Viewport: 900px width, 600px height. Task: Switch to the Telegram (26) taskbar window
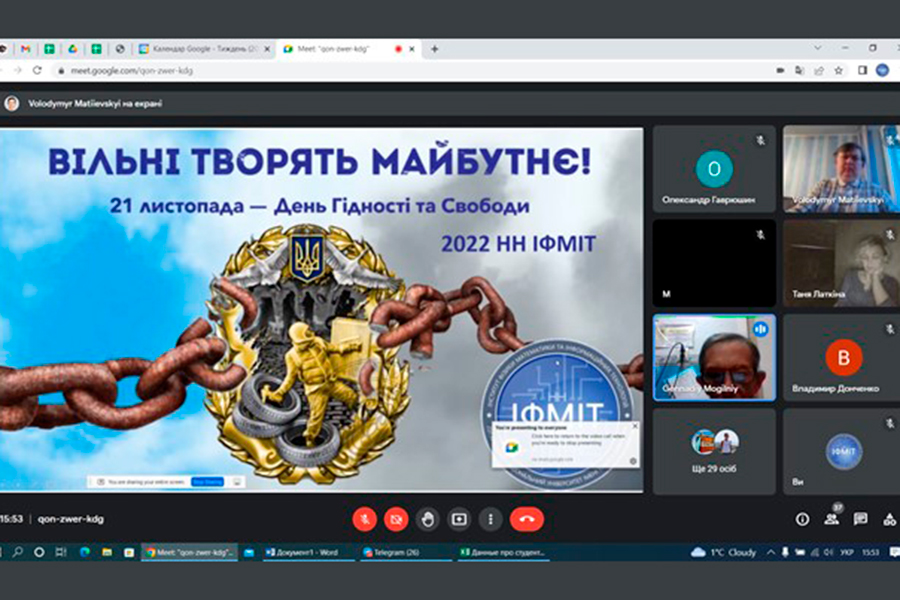point(406,552)
